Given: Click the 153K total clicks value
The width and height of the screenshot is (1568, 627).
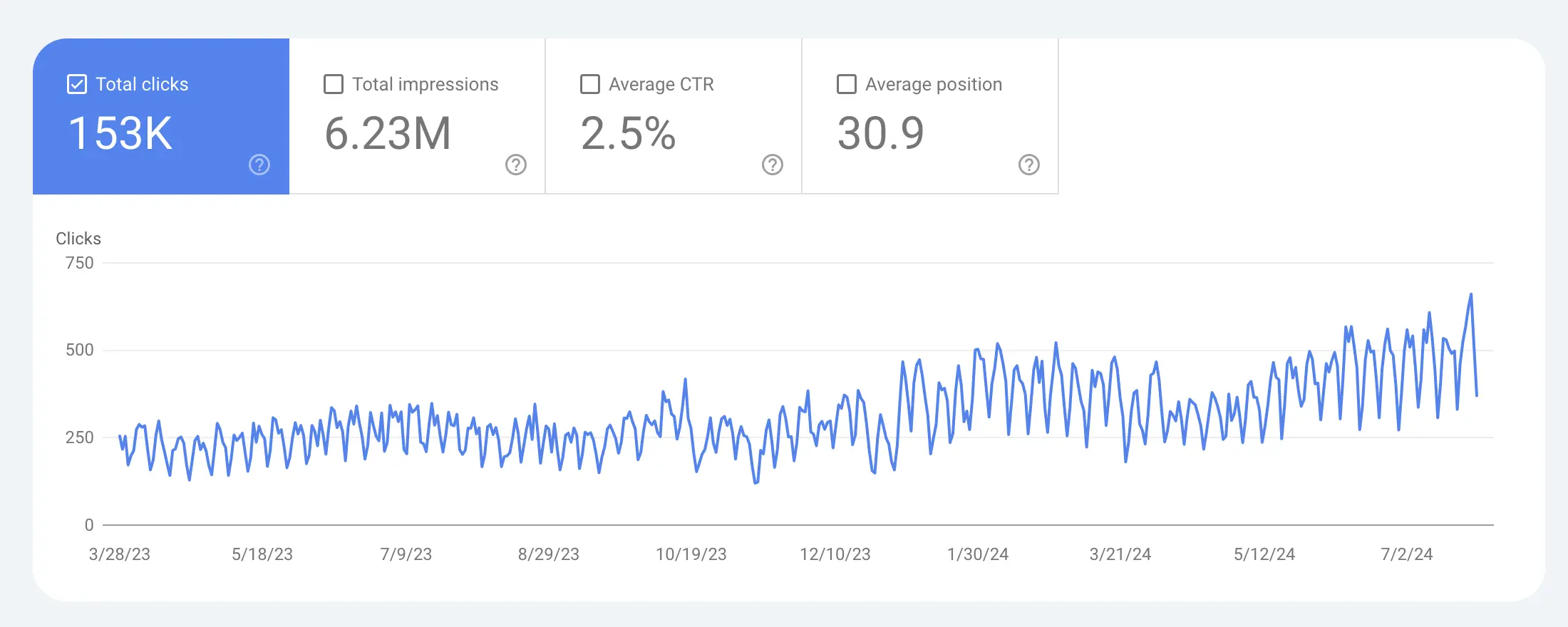Looking at the screenshot, I should [x=120, y=133].
